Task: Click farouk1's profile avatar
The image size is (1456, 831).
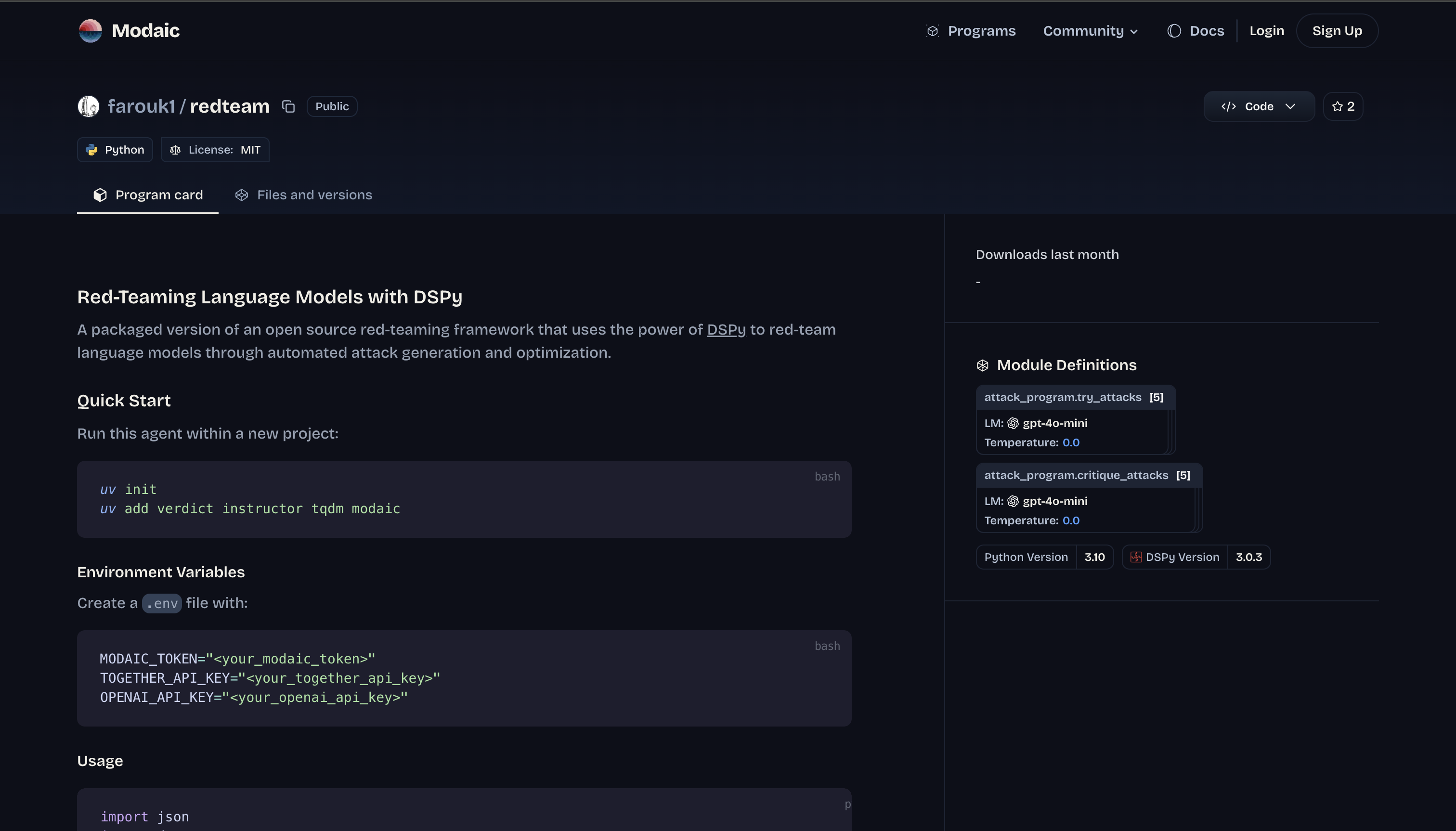Action: click(x=89, y=105)
